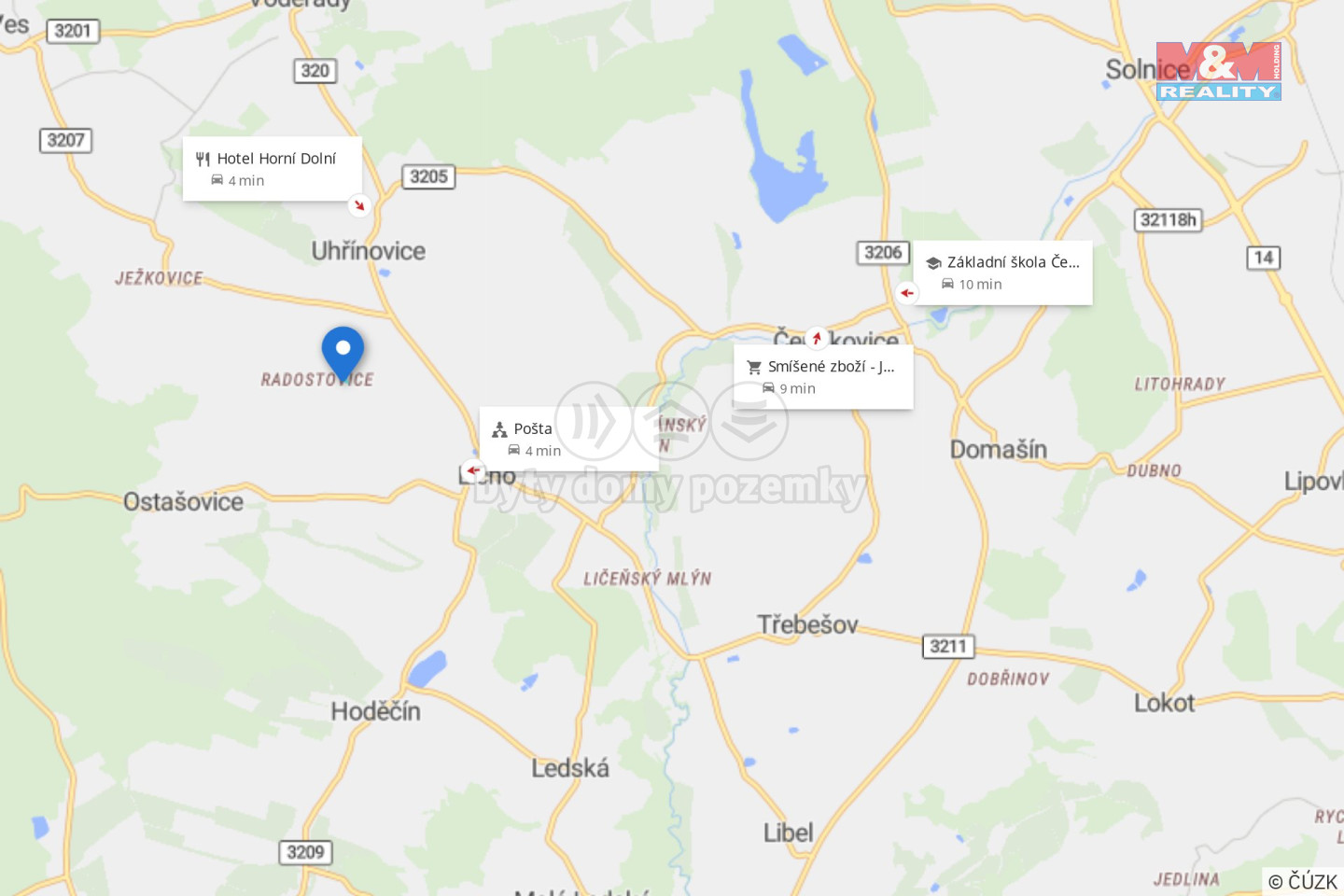The width and height of the screenshot is (1344, 896).
Task: Click the M&M Reality logo
Action: [x=1219, y=71]
